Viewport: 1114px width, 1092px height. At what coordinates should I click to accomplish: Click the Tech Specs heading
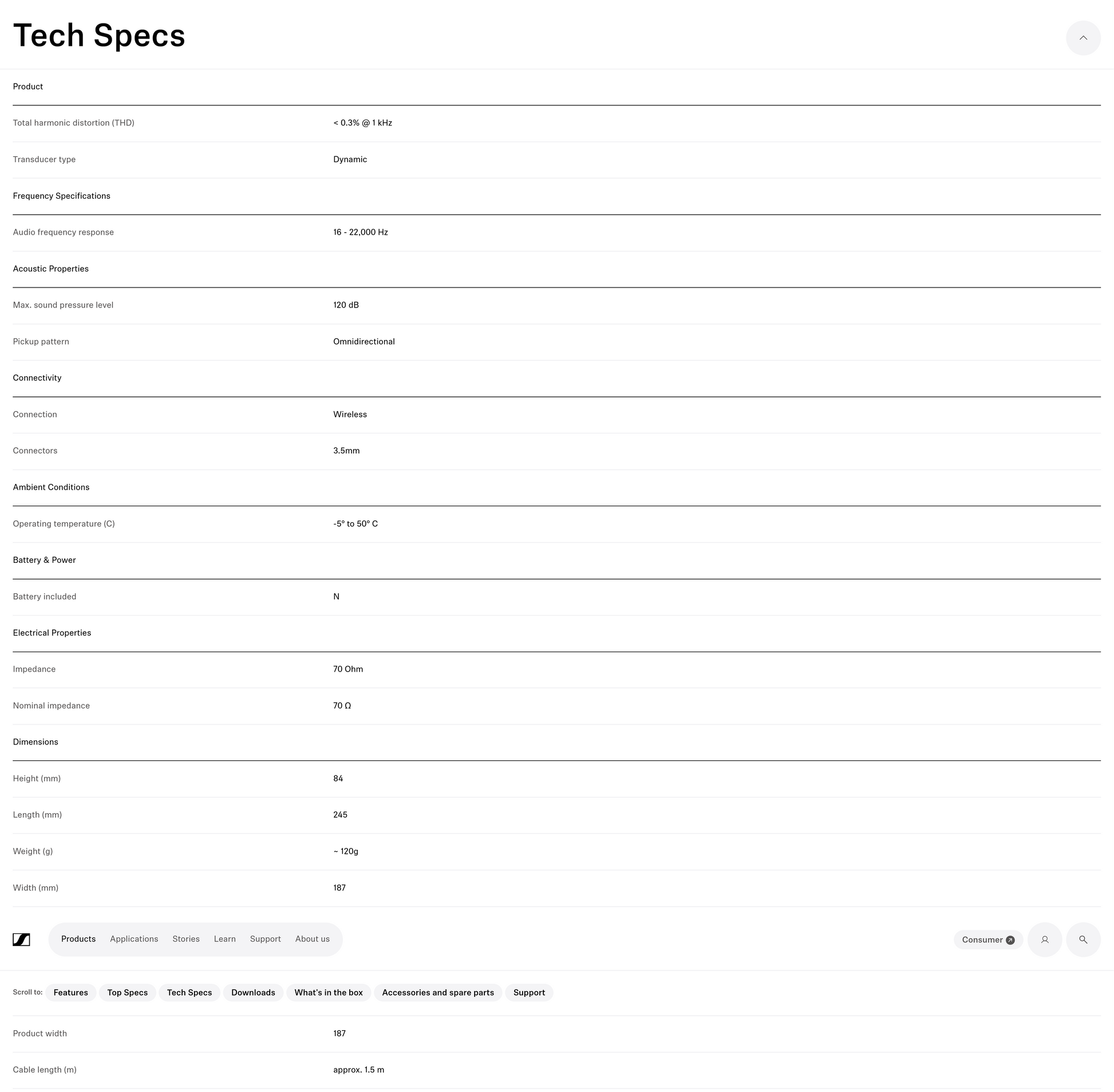point(99,36)
